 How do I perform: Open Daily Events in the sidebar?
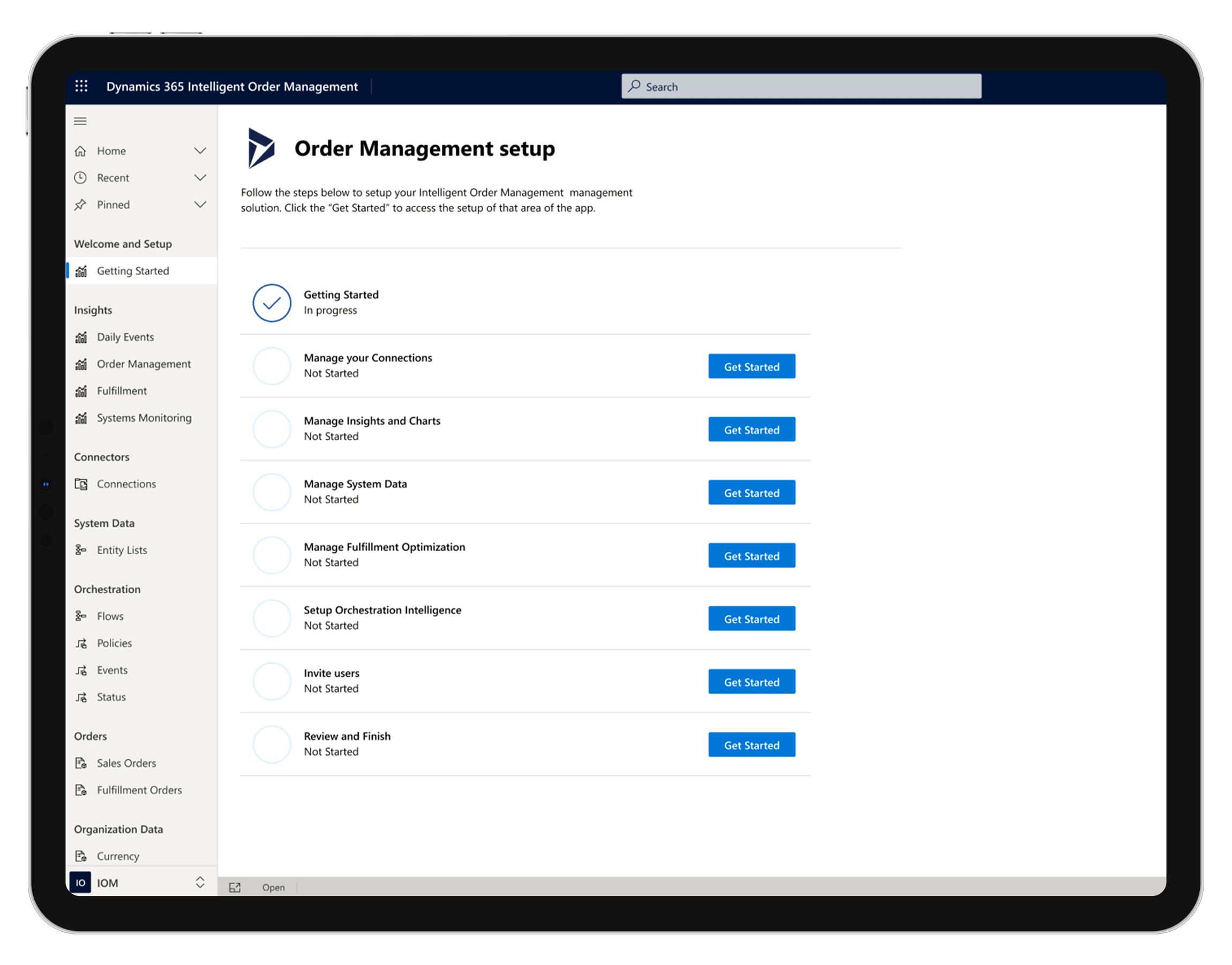click(x=141, y=337)
